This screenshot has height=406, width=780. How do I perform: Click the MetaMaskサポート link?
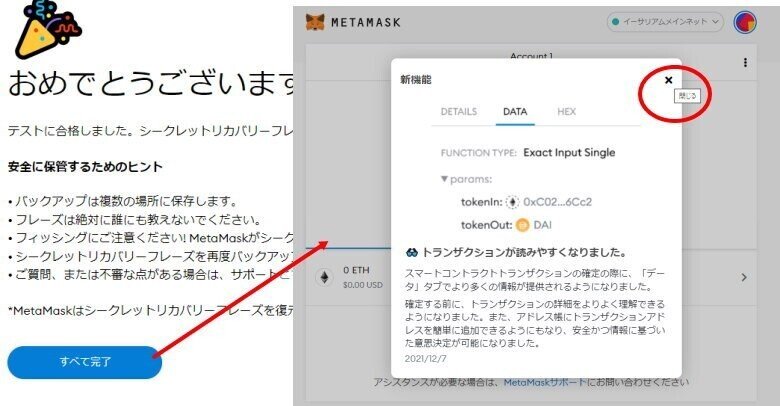[x=545, y=382]
